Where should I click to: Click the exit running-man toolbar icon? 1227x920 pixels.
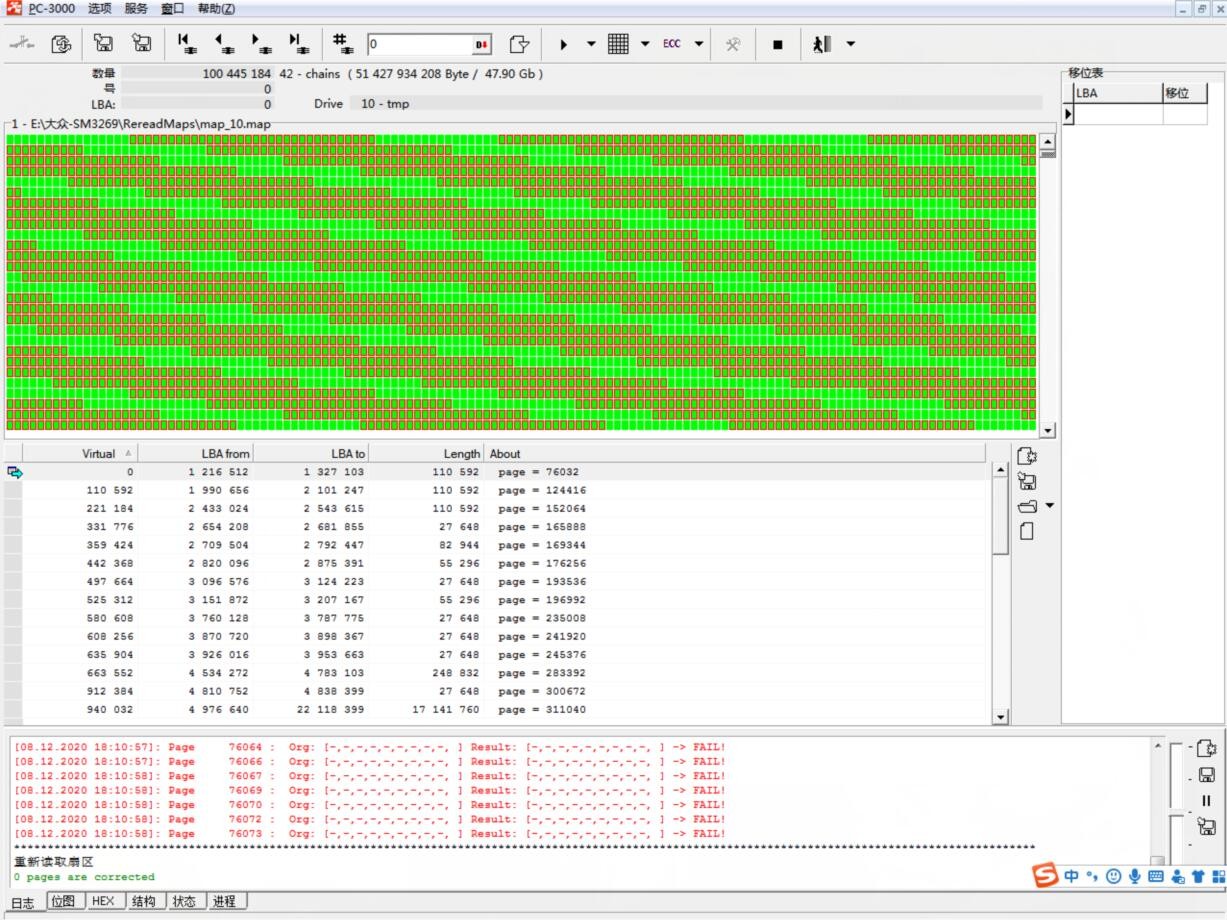pyautogui.click(x=822, y=43)
